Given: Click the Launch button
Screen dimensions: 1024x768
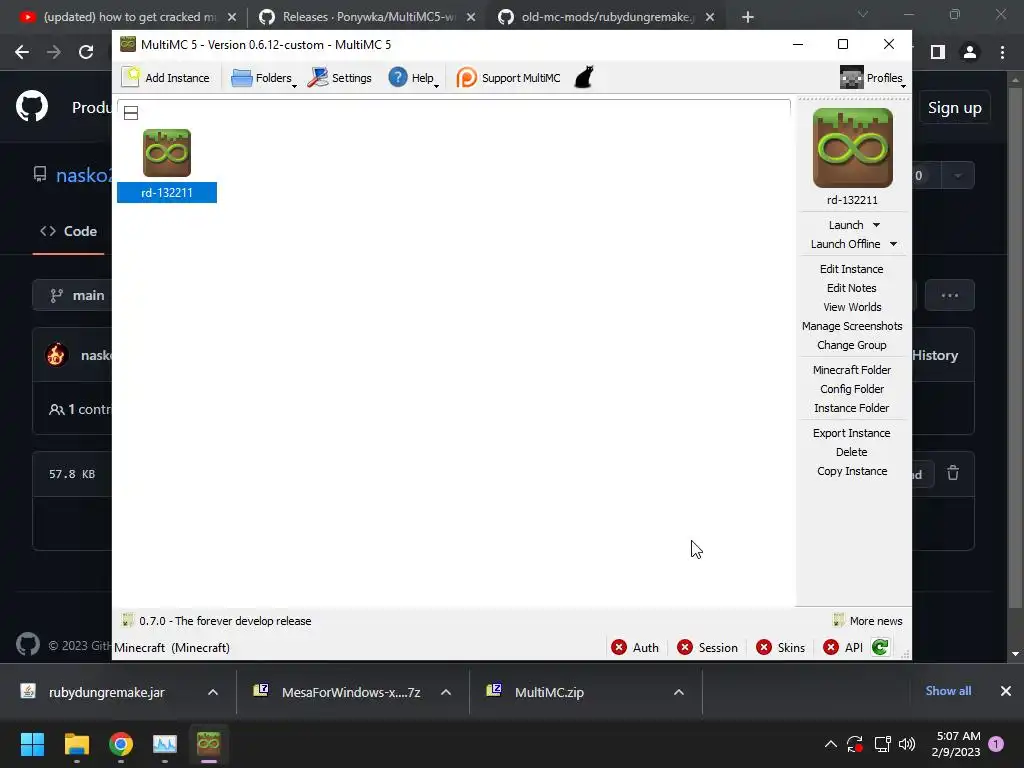Looking at the screenshot, I should [846, 225].
